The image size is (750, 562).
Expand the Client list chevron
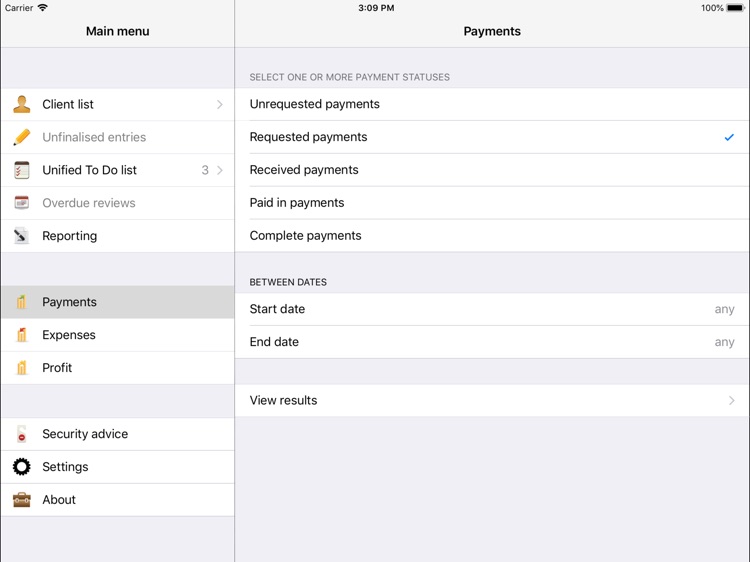pos(220,104)
